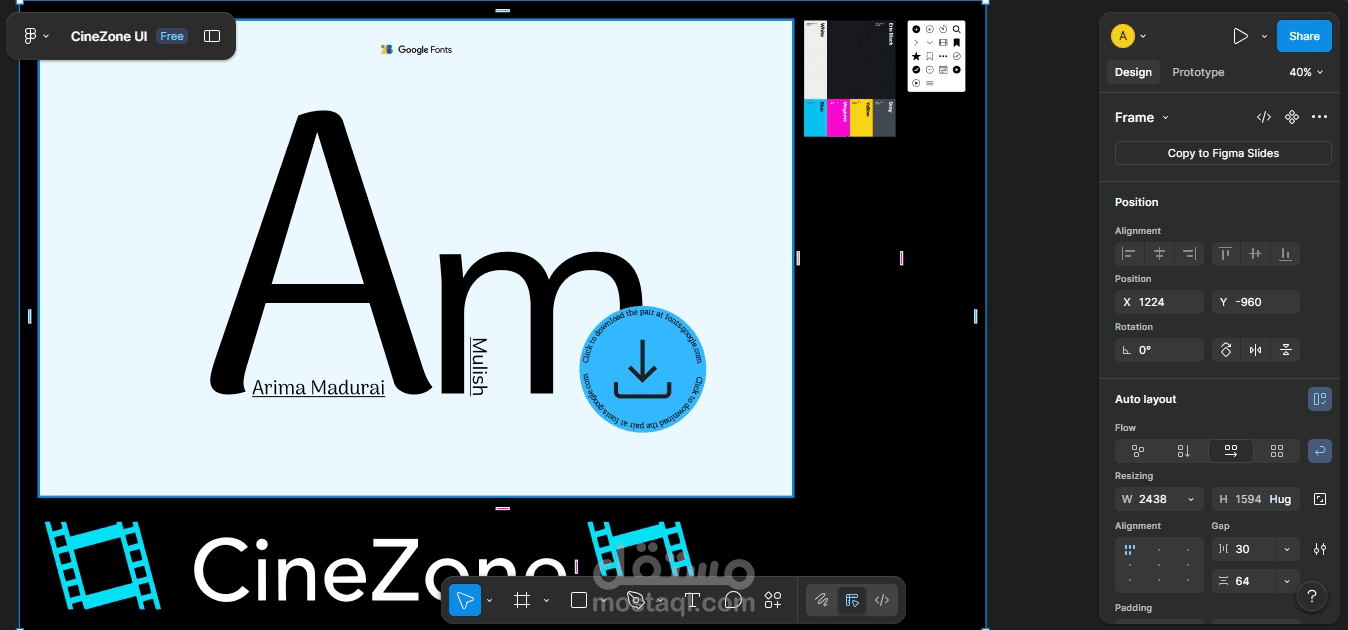Open the Actions and components tool

pos(773,600)
